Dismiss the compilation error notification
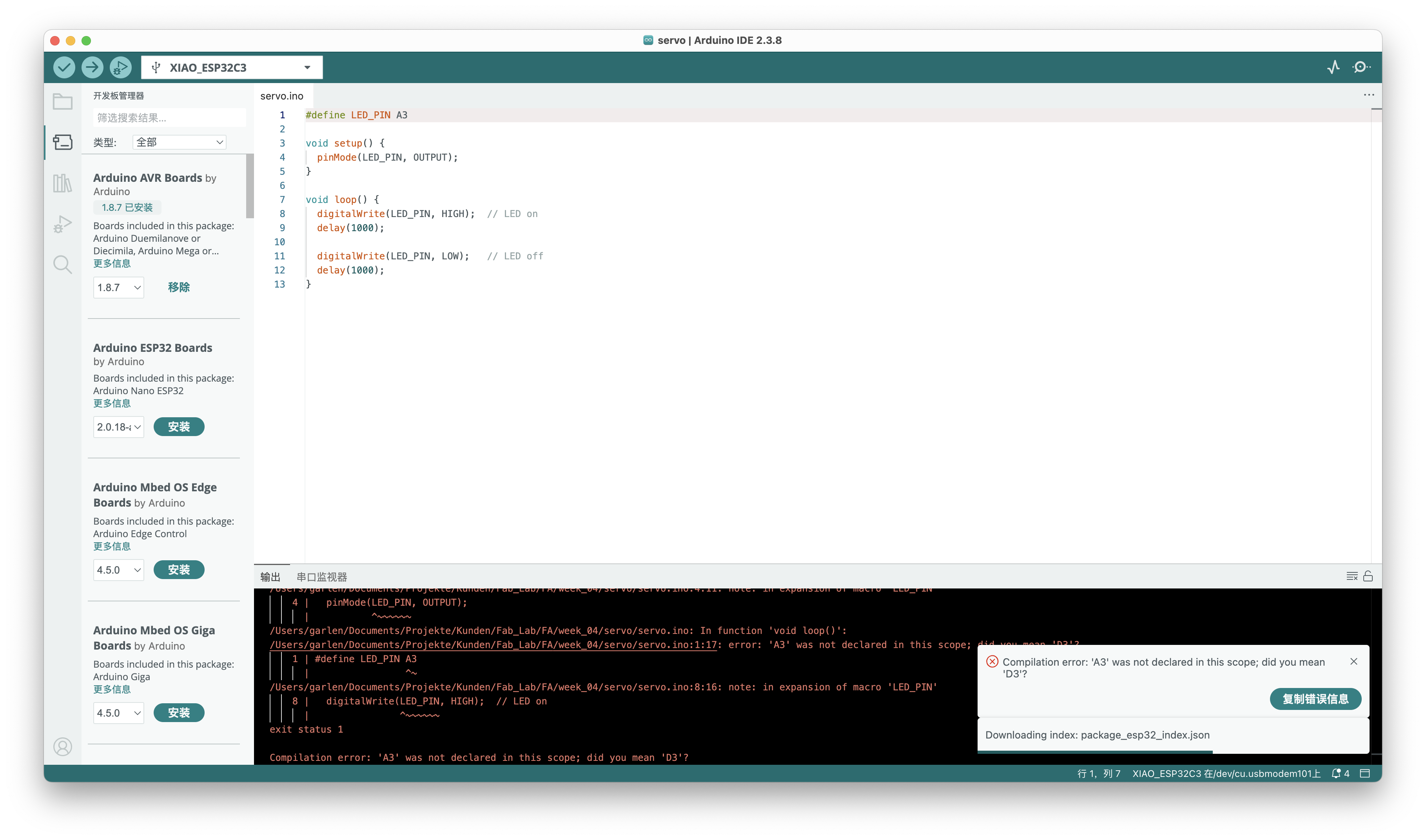 tap(1353, 661)
